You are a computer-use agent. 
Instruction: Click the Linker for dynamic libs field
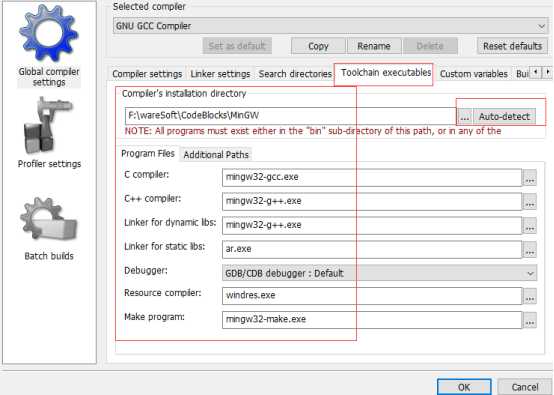click(x=372, y=225)
